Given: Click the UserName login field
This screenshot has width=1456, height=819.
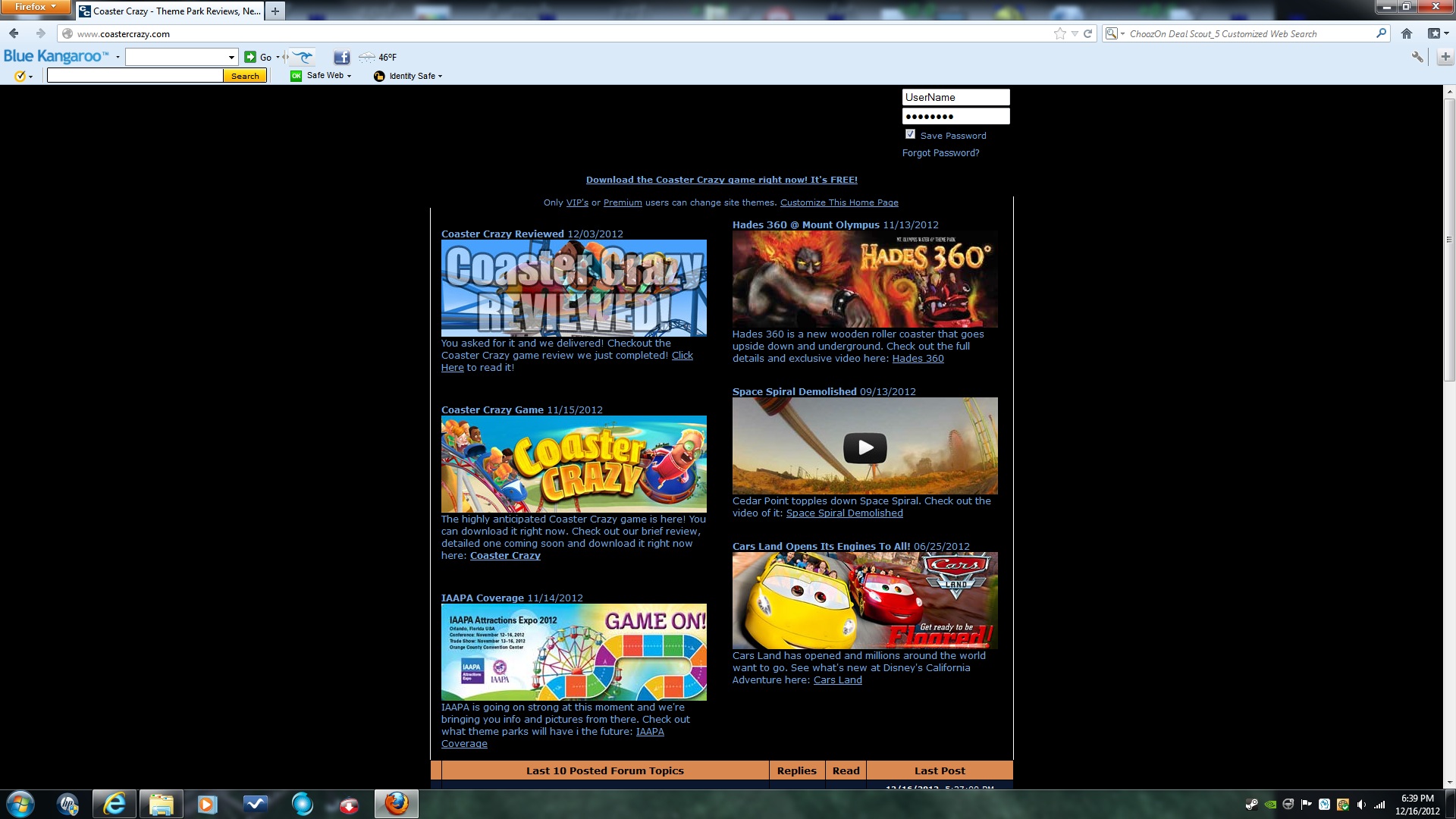Looking at the screenshot, I should pos(955,97).
